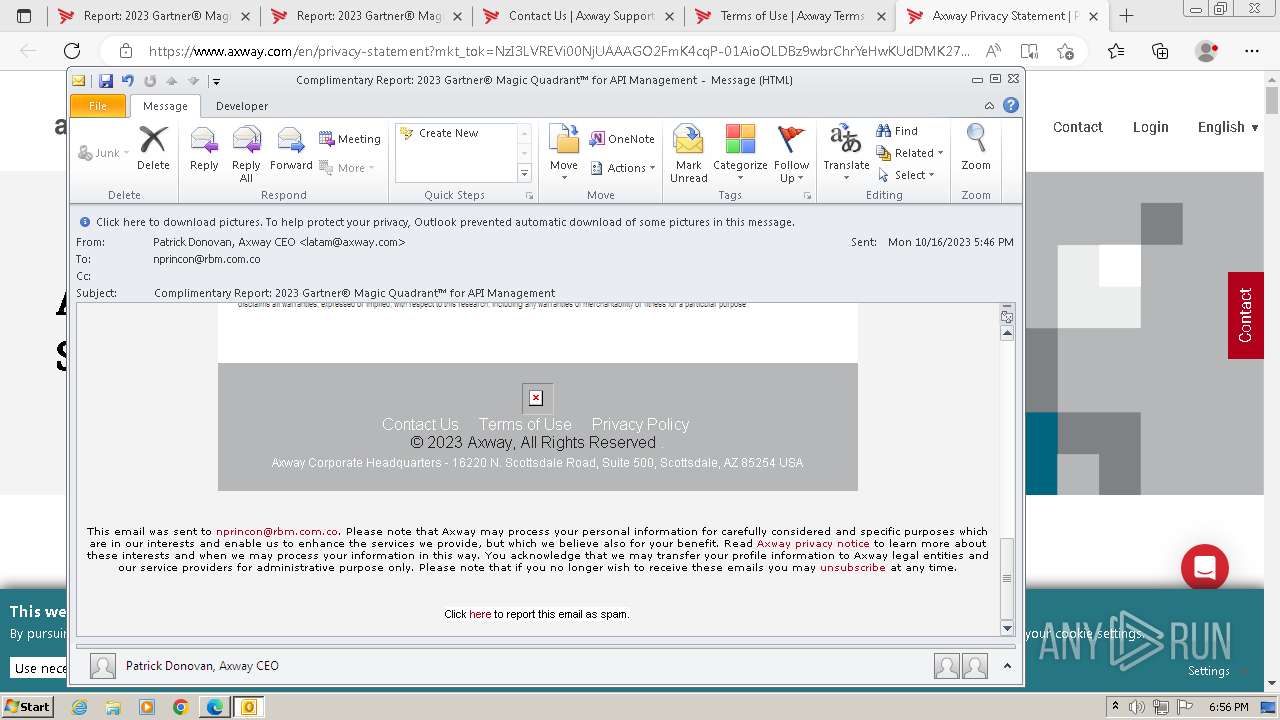Image resolution: width=1280 pixels, height=720 pixels.
Task: Open Edge Collections icon
Action: click(x=1160, y=51)
